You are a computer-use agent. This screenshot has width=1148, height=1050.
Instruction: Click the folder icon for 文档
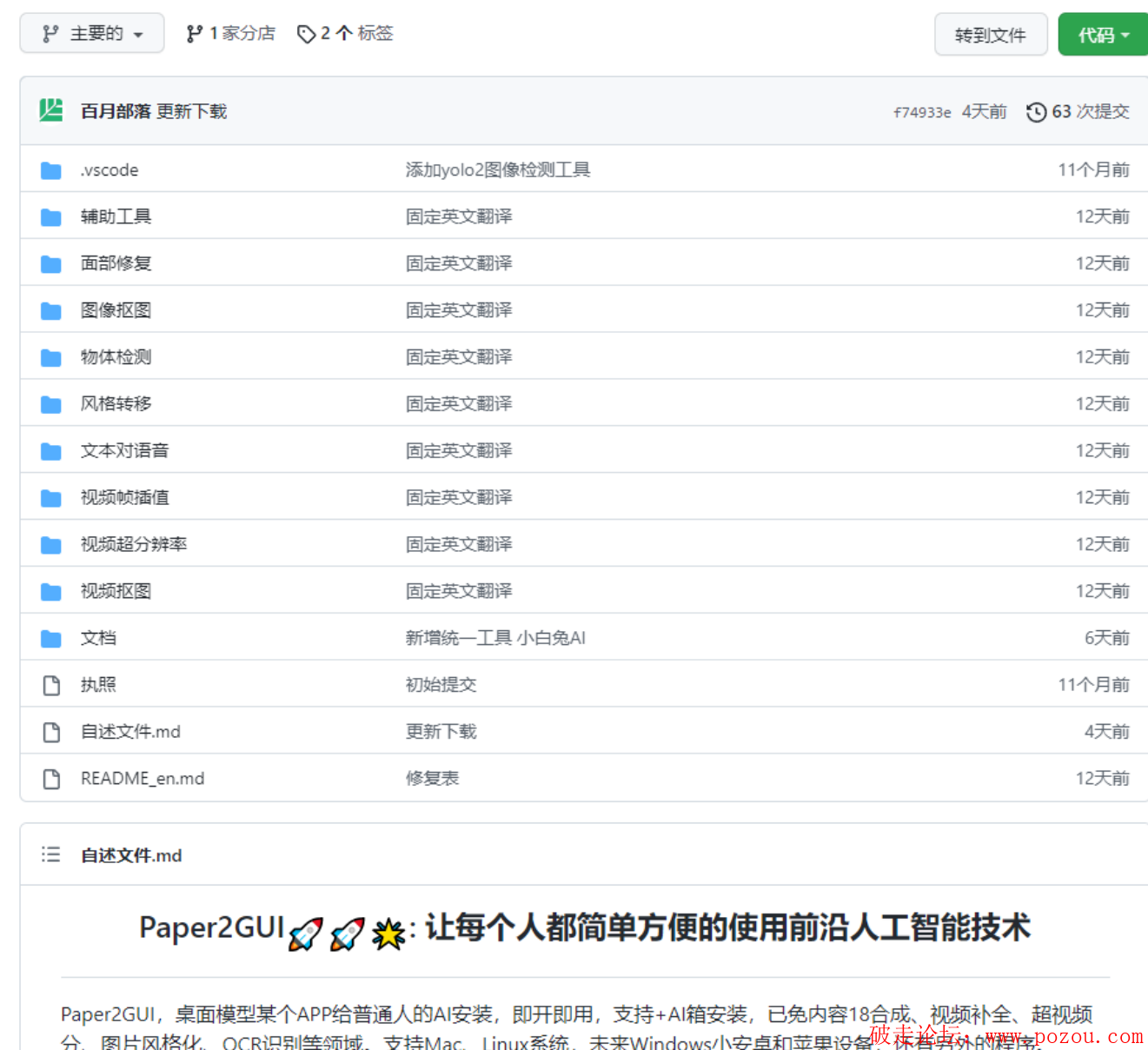point(51,639)
